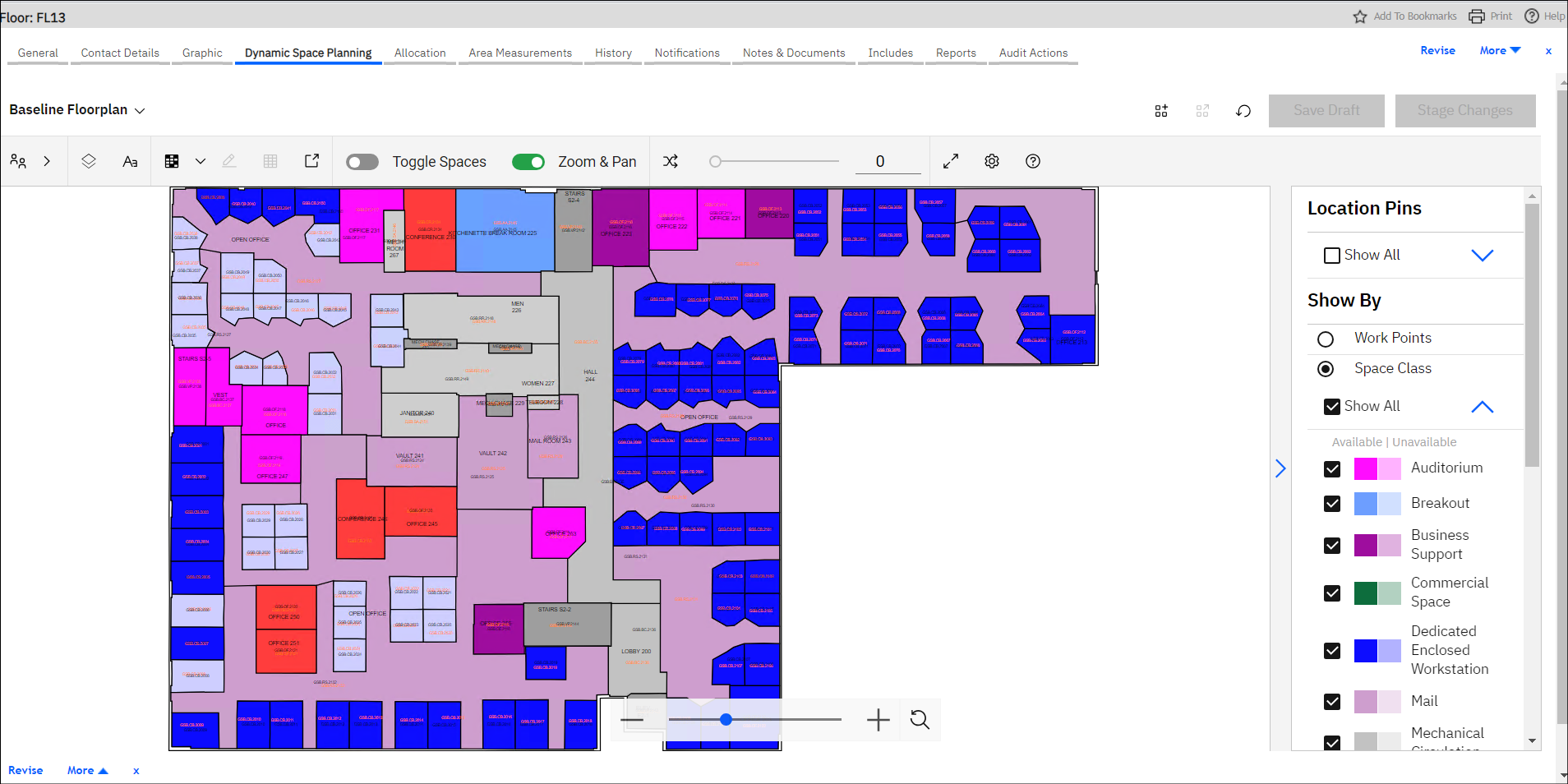Click the Stage Changes button

point(1464,110)
